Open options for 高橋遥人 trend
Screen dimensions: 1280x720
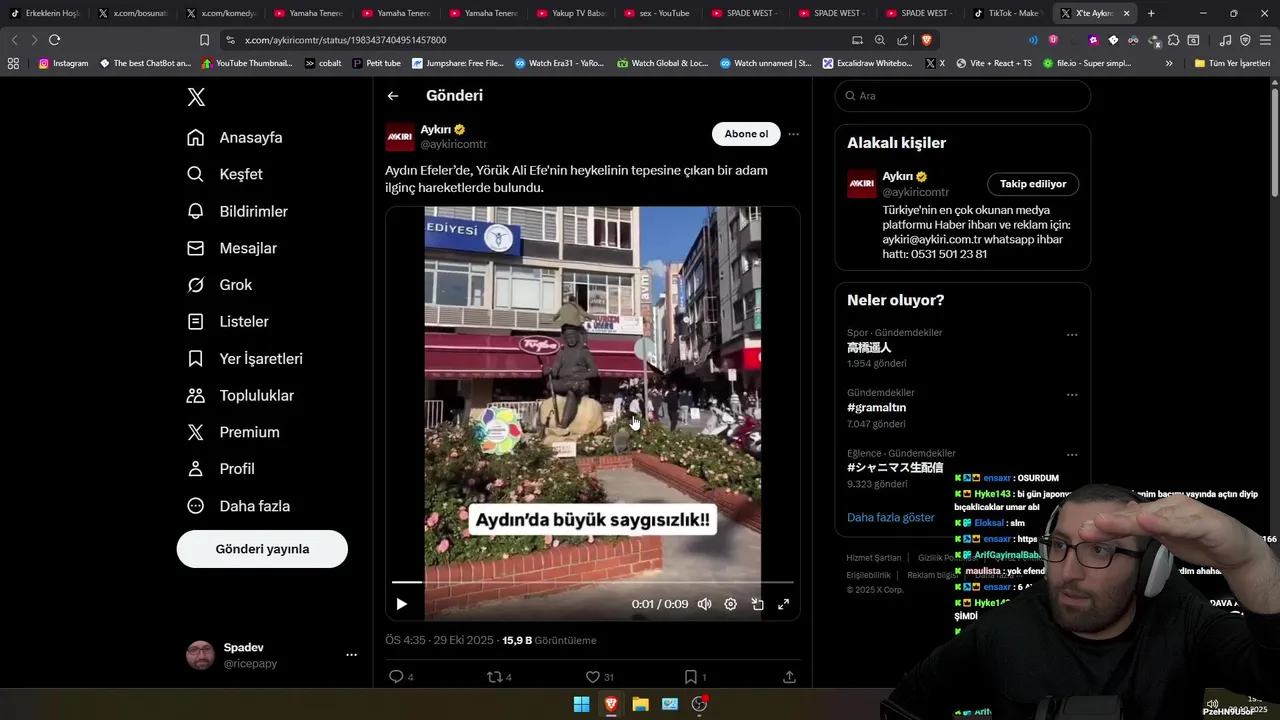pyautogui.click(x=1072, y=335)
